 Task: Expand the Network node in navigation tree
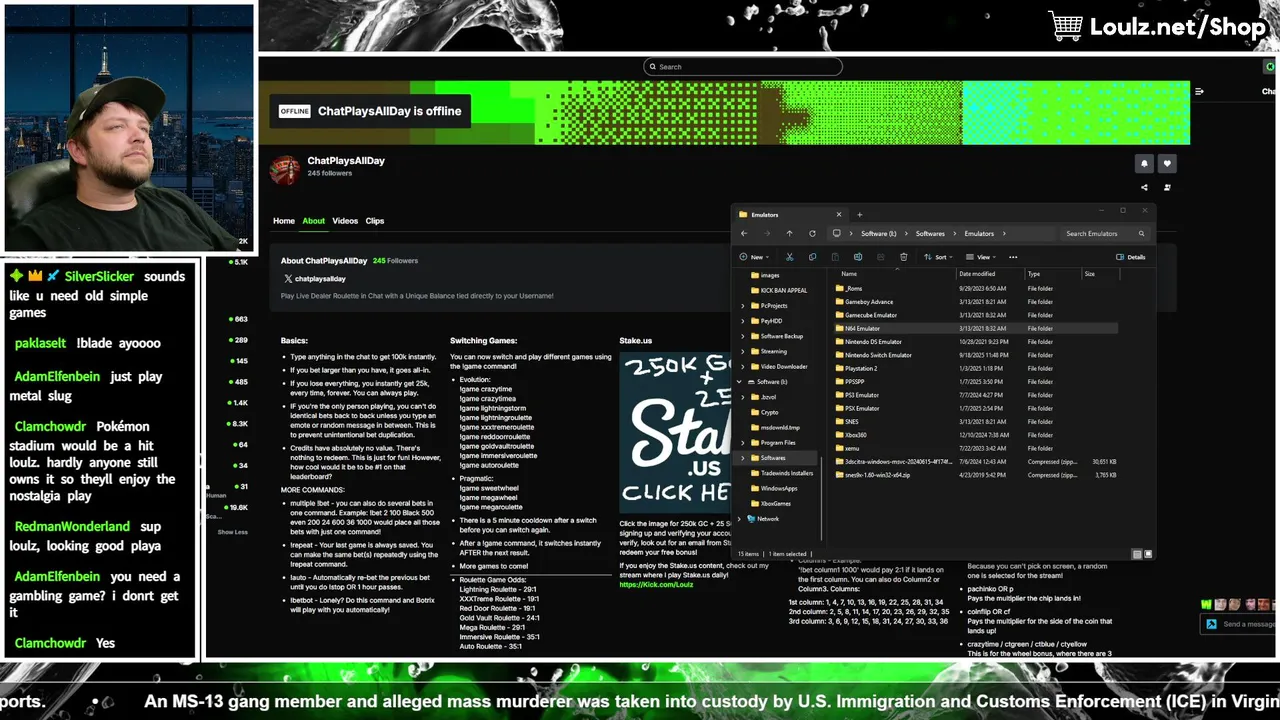coord(739,519)
